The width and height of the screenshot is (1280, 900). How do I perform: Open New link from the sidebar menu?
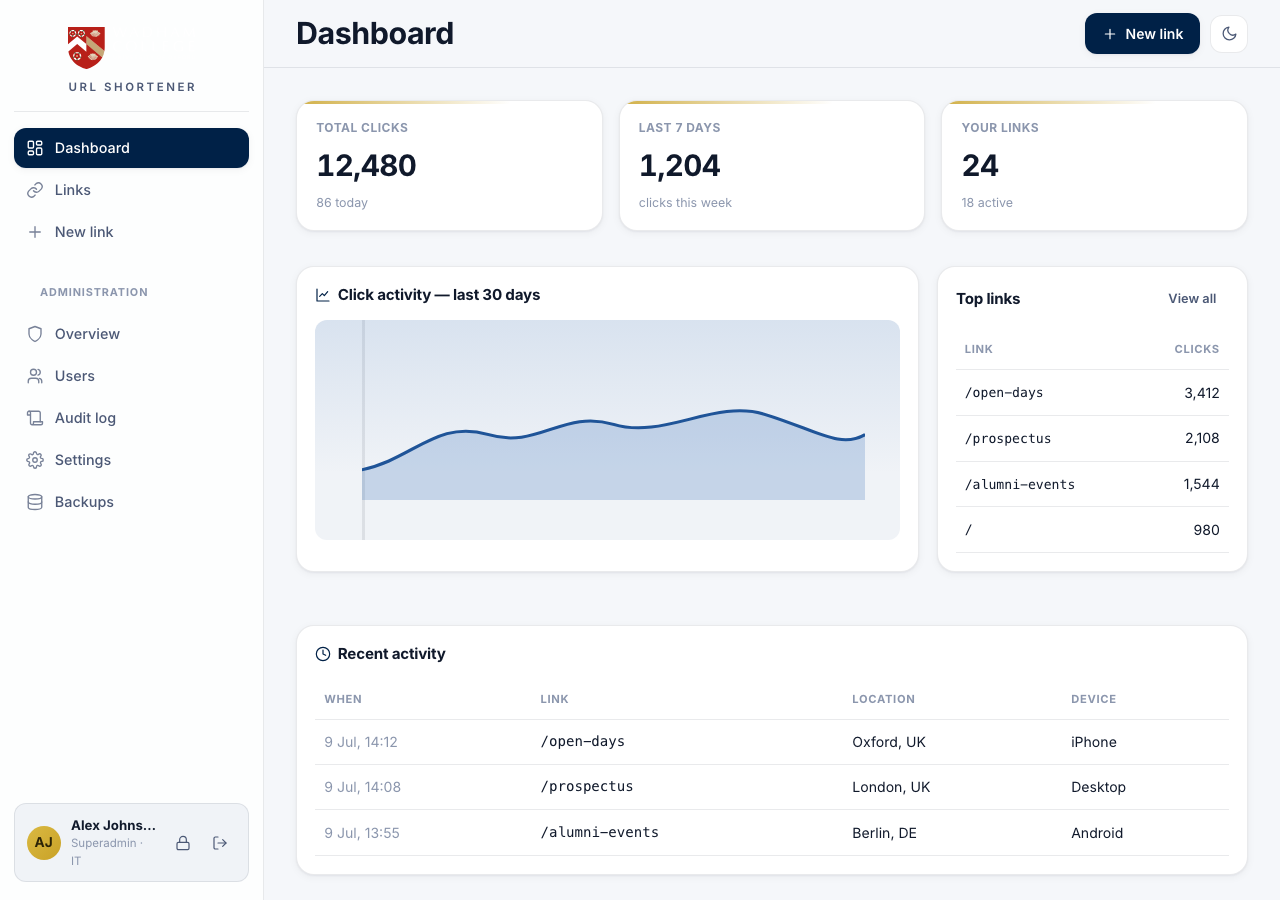pyautogui.click(x=131, y=232)
